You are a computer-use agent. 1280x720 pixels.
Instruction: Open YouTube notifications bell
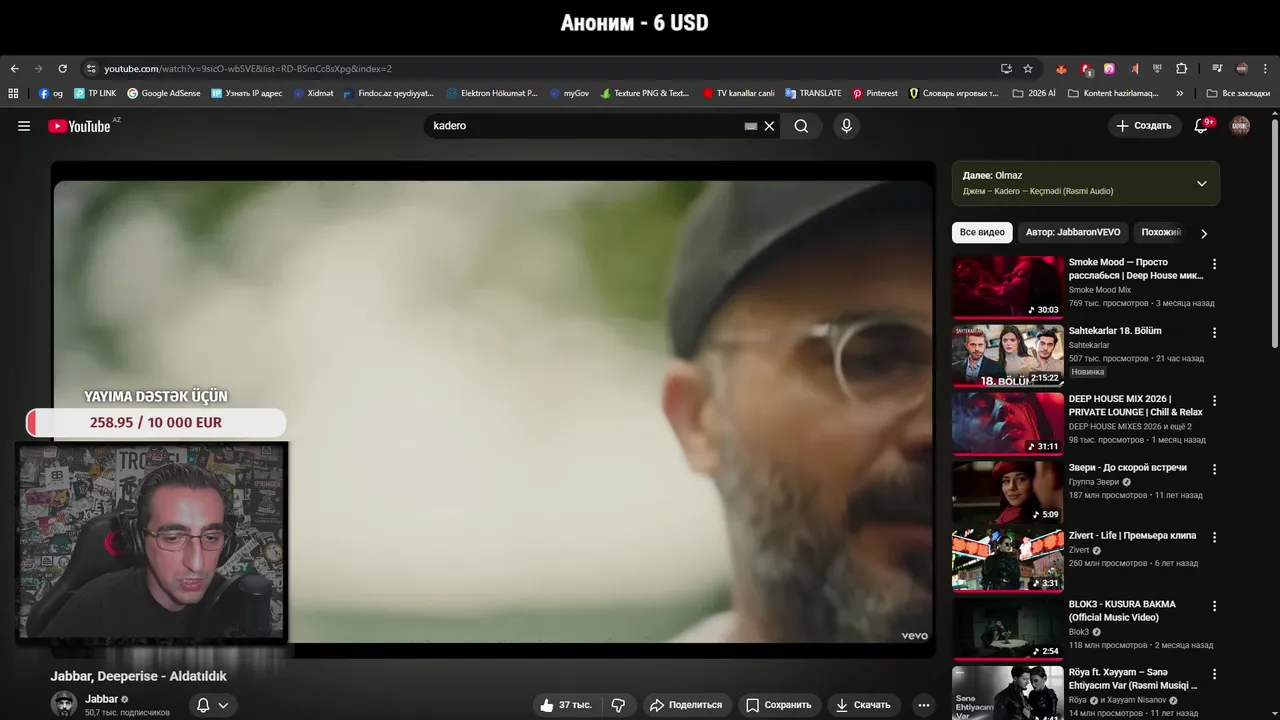coord(1201,126)
